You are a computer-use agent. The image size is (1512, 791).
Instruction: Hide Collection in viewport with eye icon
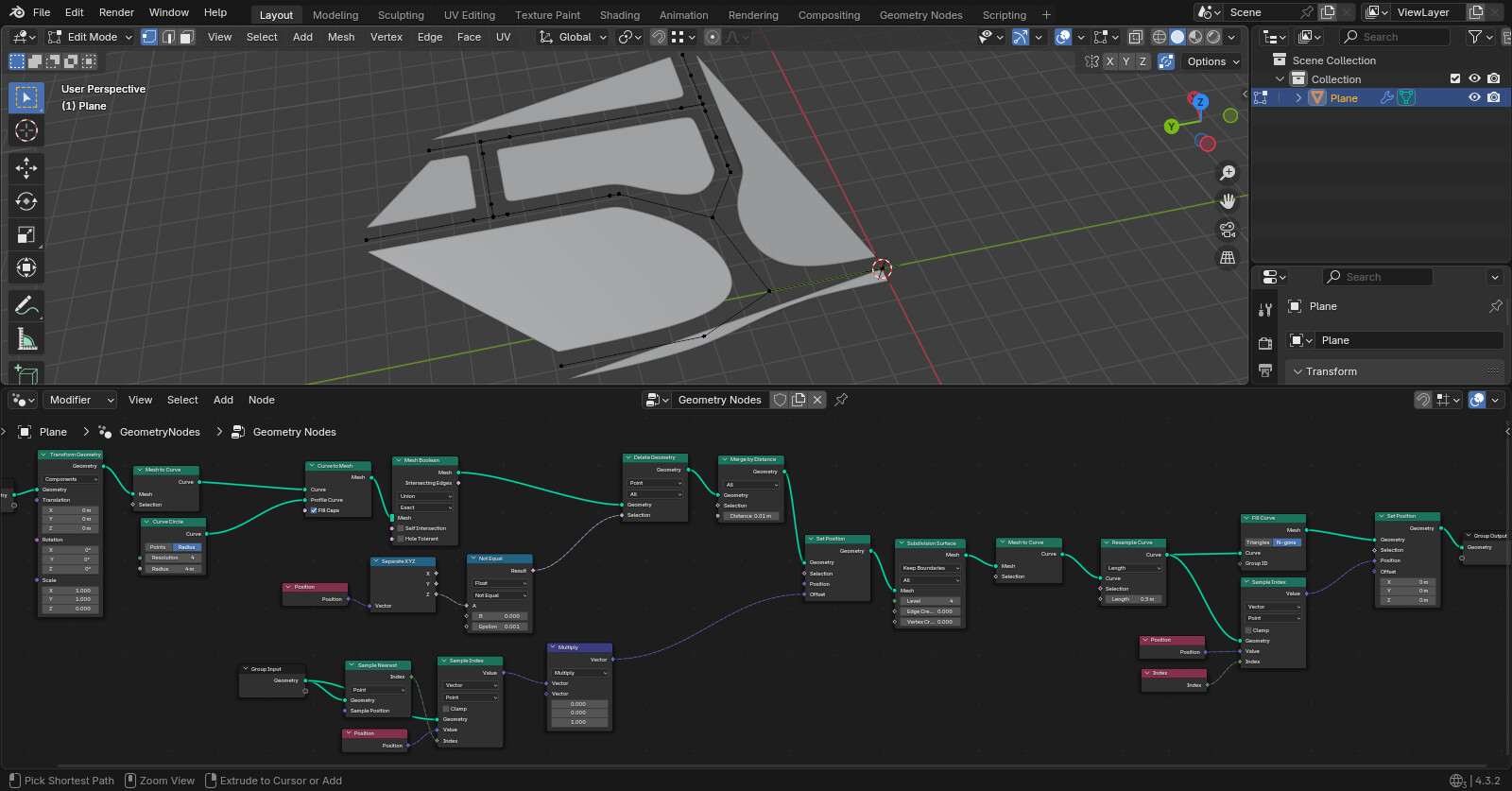(x=1474, y=78)
